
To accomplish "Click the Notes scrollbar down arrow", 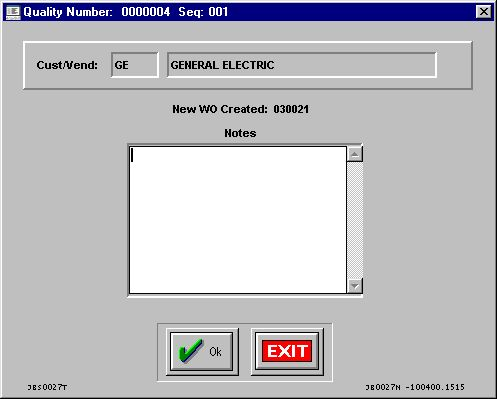I will click(x=355, y=286).
